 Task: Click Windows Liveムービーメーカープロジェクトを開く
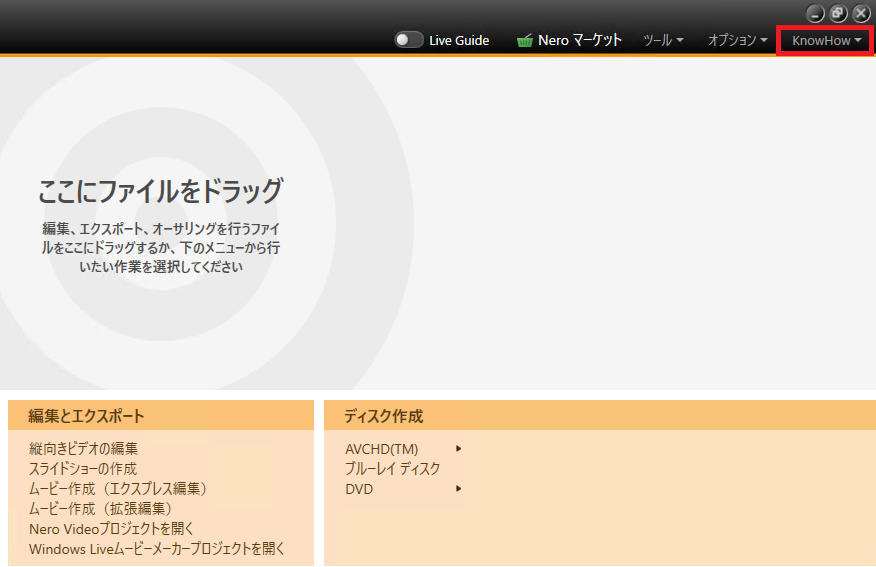157,549
